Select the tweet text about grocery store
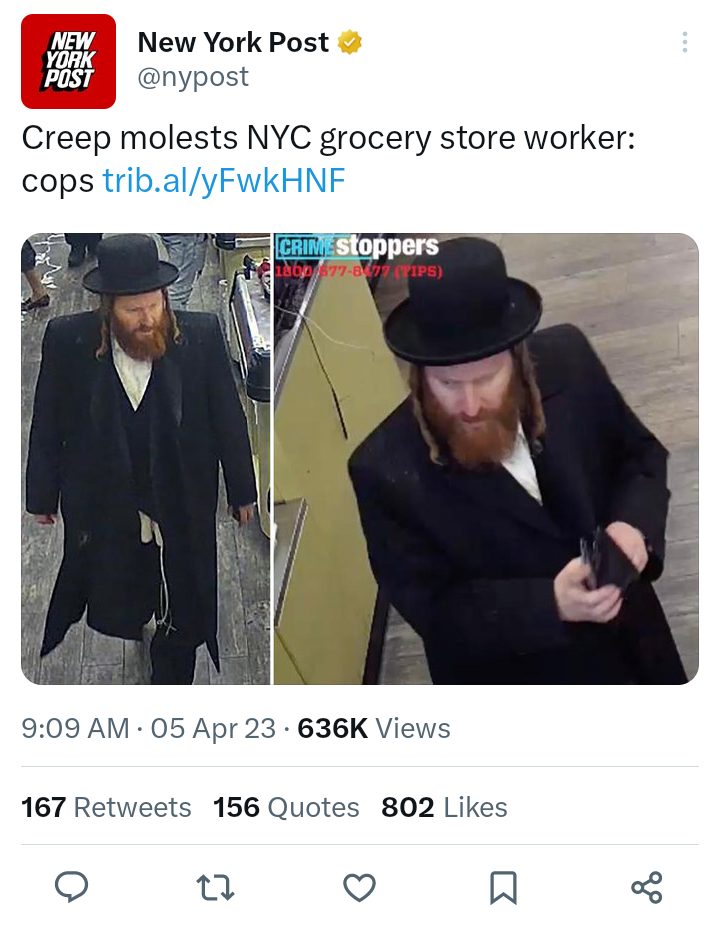Screen dimensions: 720x928 [328, 159]
